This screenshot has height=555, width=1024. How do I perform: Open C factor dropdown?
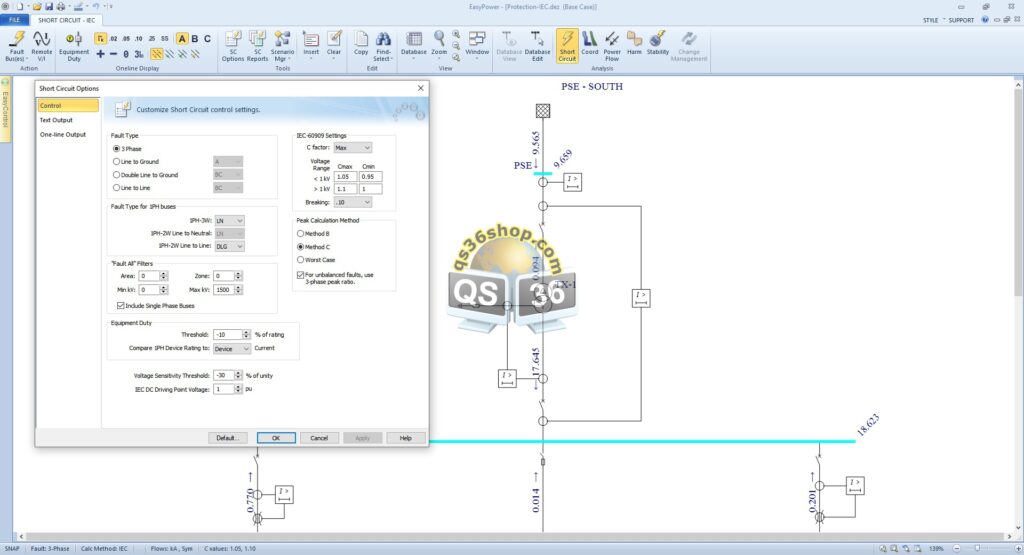click(x=353, y=148)
